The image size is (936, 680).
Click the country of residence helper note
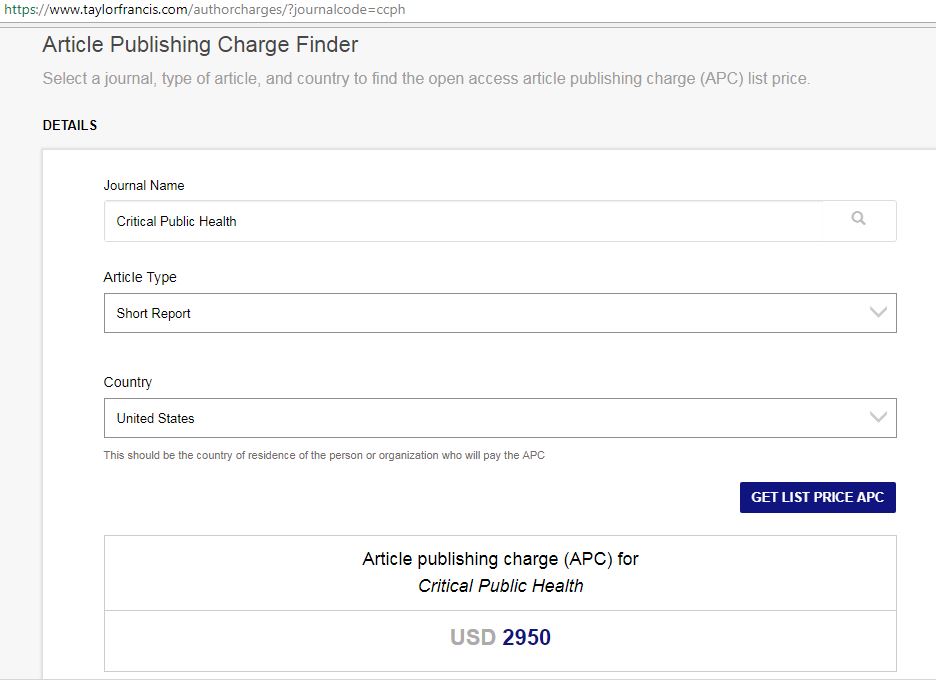pyautogui.click(x=324, y=456)
